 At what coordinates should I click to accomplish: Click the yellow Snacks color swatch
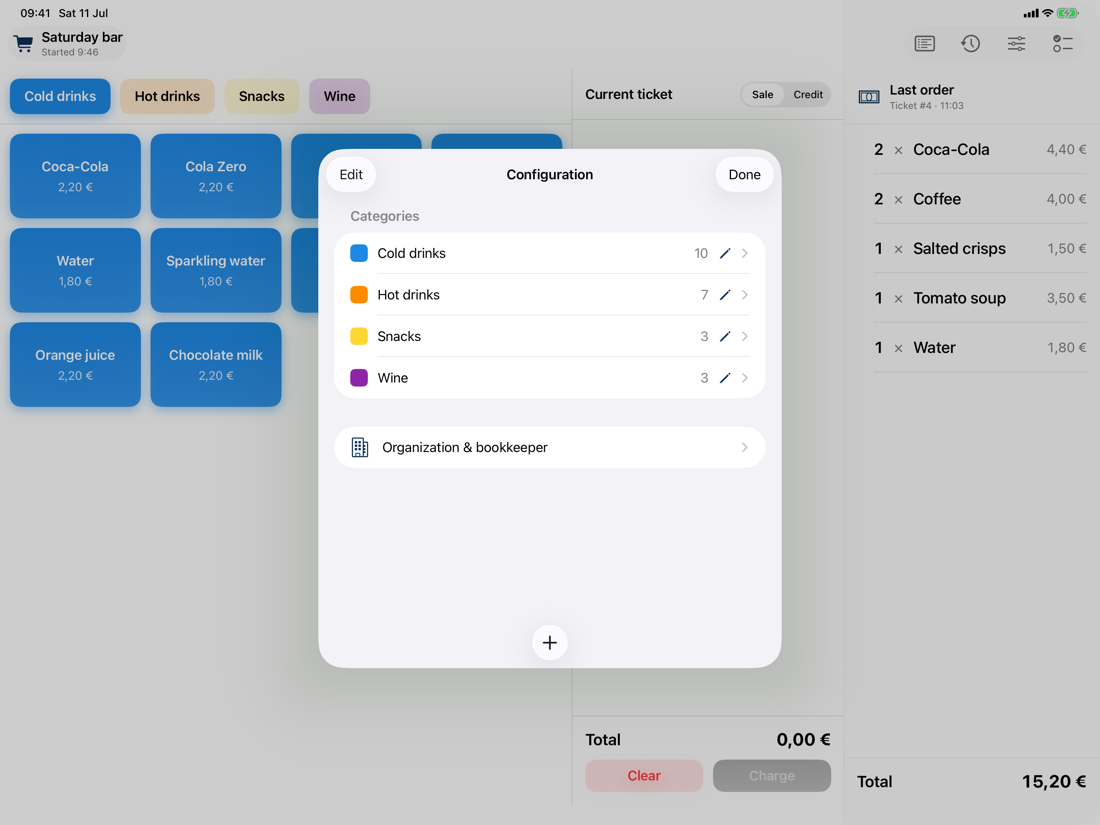tap(359, 336)
